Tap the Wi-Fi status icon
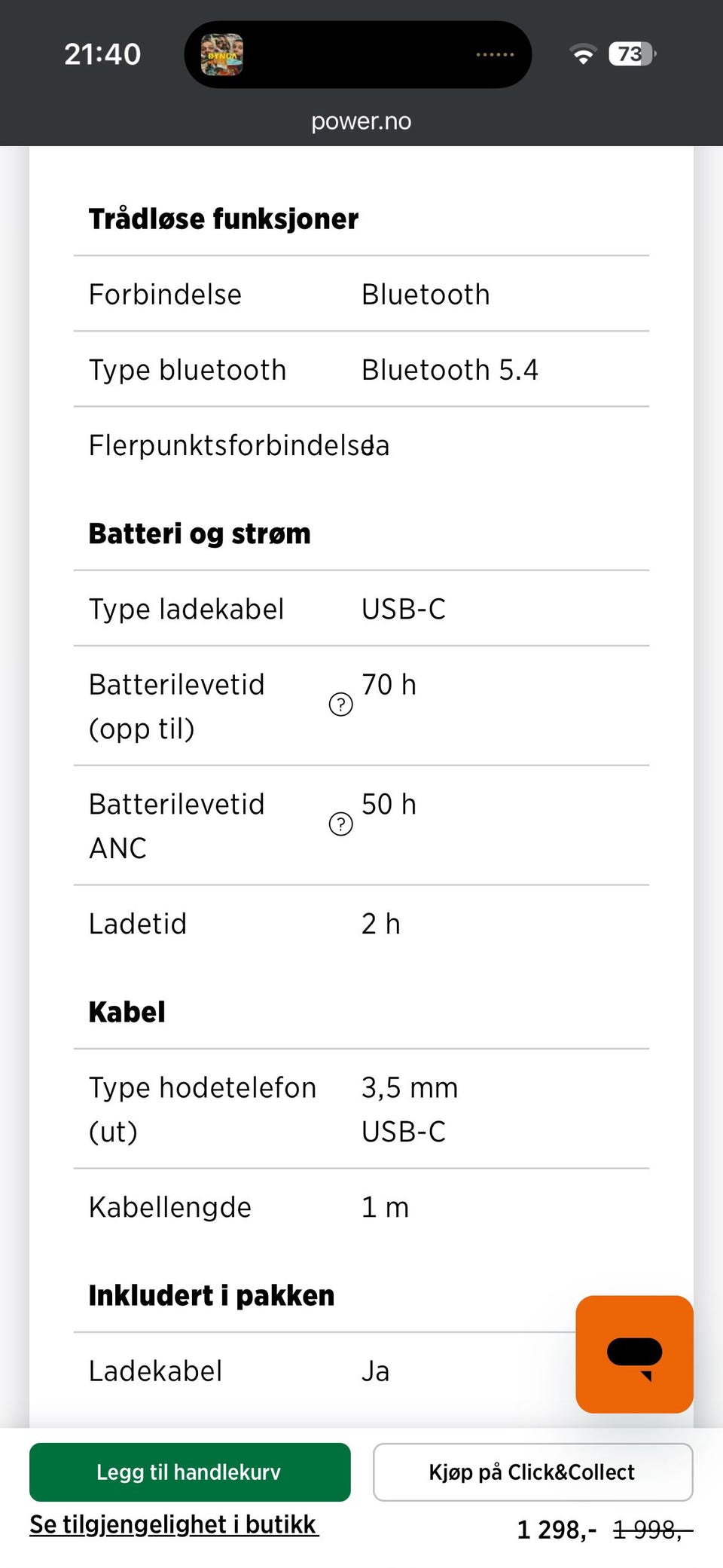The image size is (723, 1568). [x=583, y=54]
